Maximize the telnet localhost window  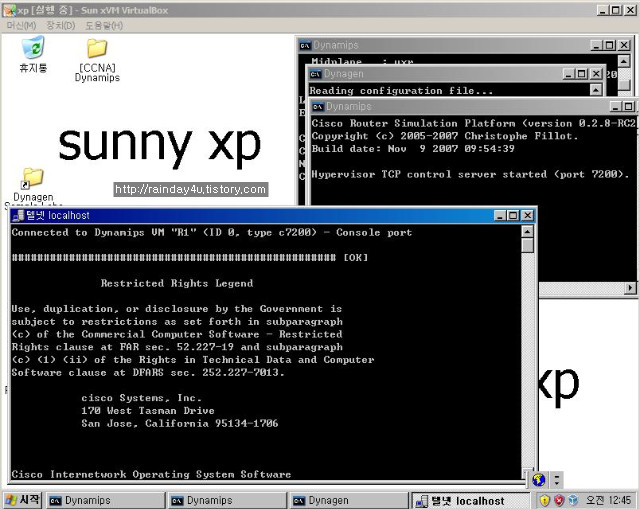coord(513,215)
